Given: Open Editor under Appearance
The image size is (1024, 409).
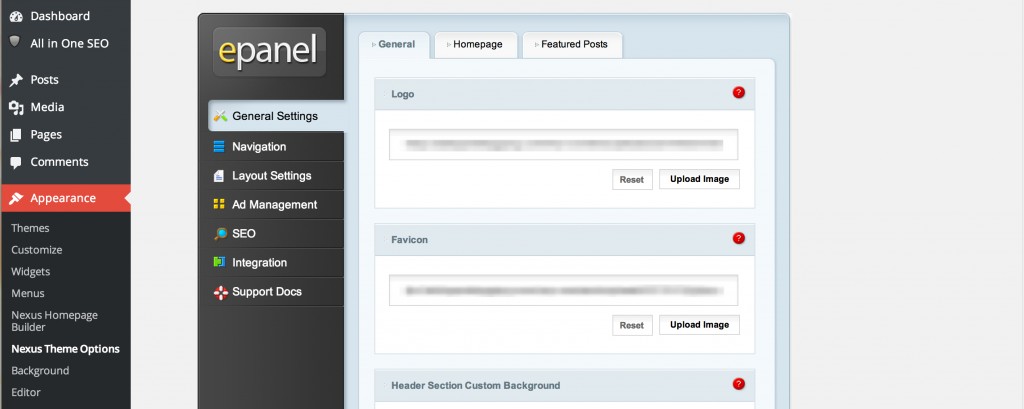Looking at the screenshot, I should (25, 392).
